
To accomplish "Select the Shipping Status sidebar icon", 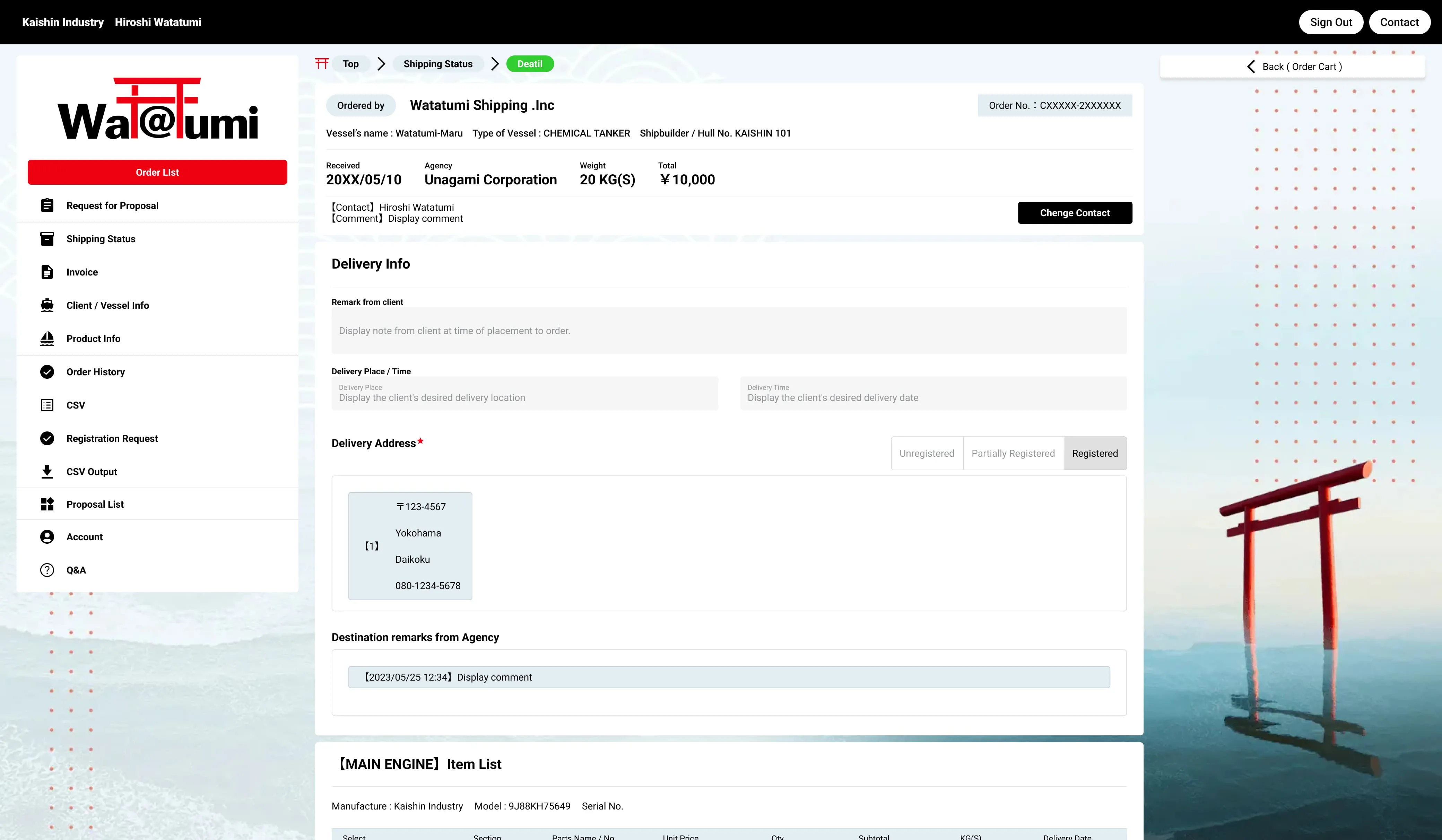I will point(47,239).
